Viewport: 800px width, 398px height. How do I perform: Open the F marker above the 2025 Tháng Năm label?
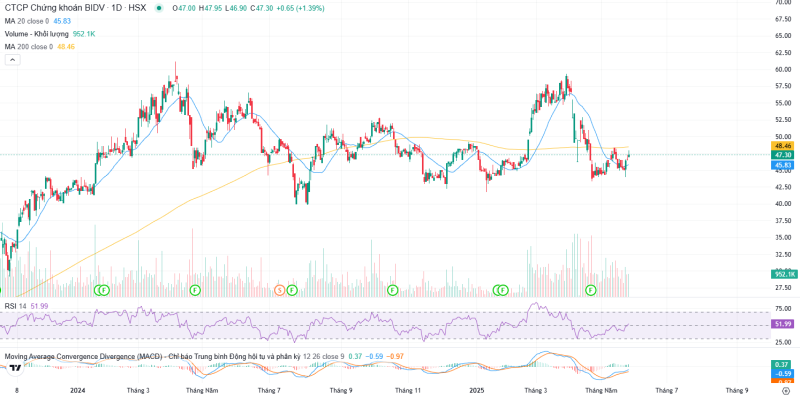(591, 290)
